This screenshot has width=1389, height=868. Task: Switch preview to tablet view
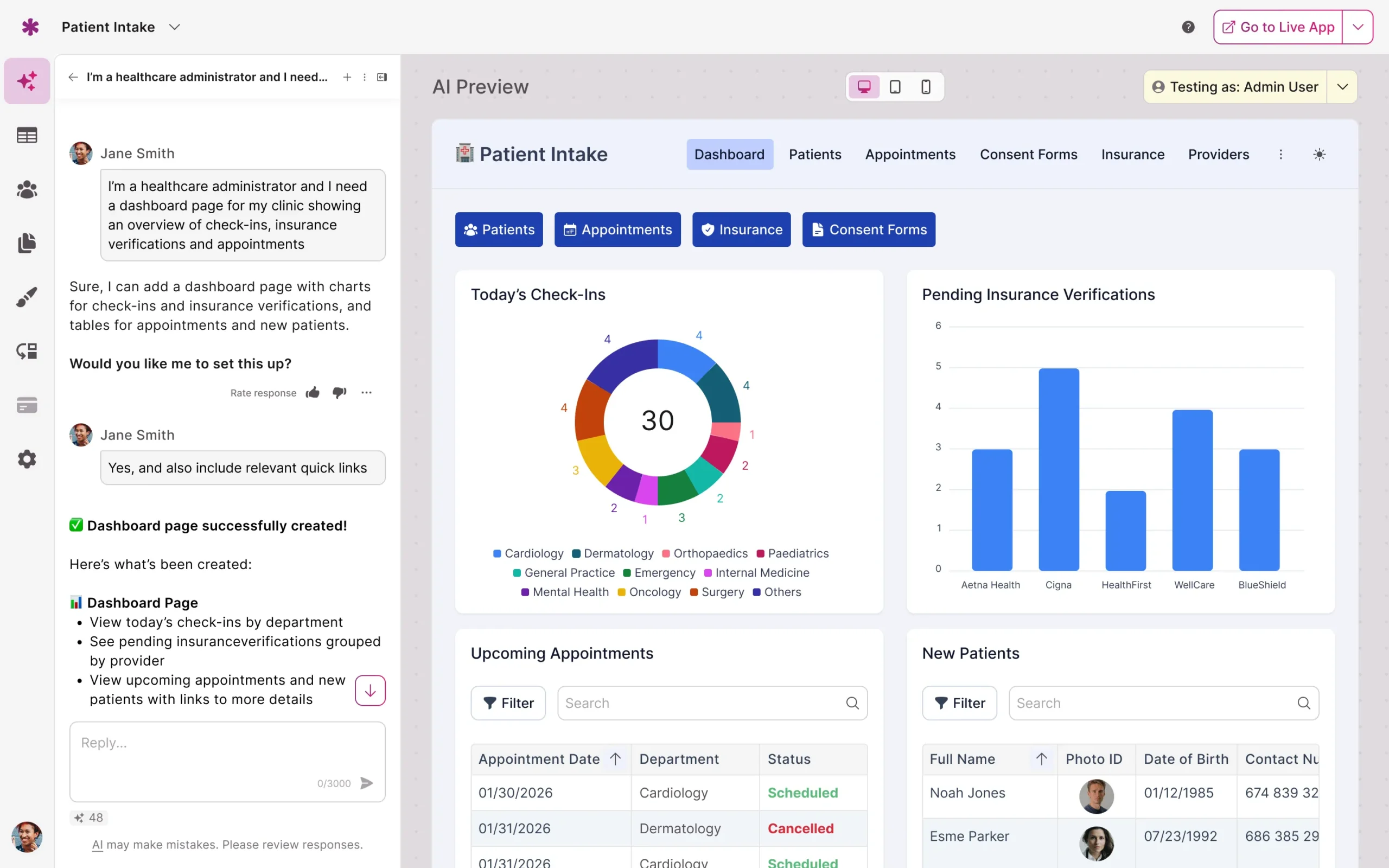pos(895,87)
